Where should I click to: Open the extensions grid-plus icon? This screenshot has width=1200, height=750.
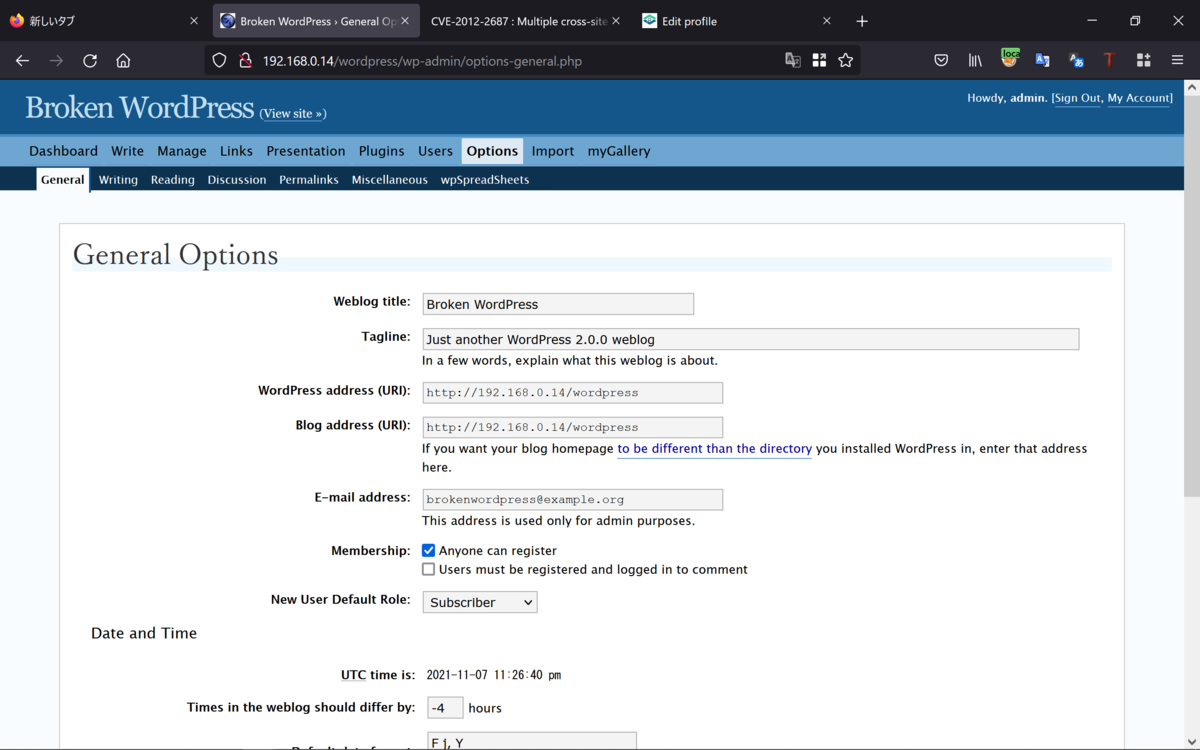tap(1143, 61)
